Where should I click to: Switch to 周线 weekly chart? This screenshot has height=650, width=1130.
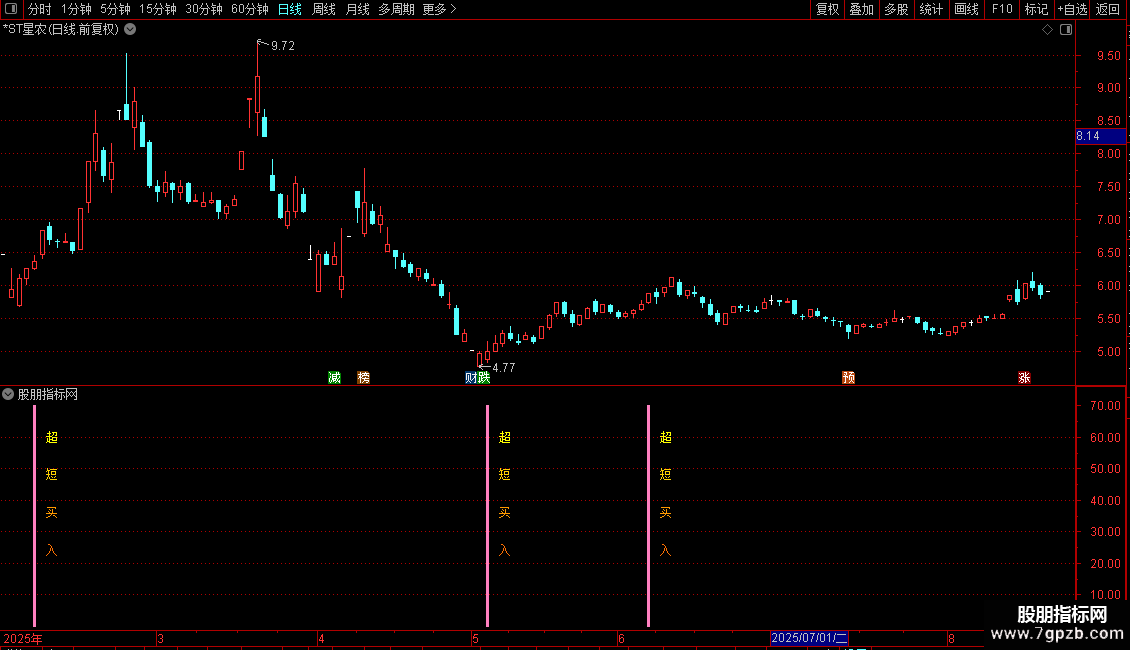[x=324, y=9]
